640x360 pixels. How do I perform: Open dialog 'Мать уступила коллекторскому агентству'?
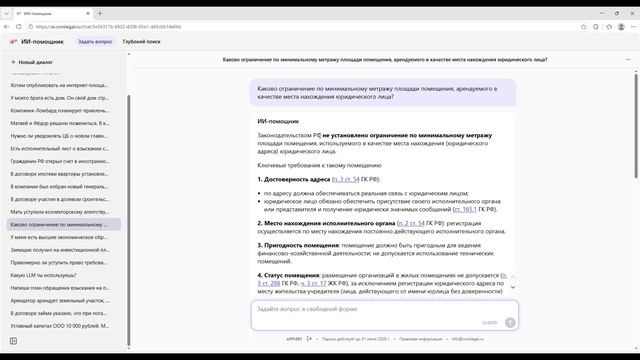tap(59, 212)
